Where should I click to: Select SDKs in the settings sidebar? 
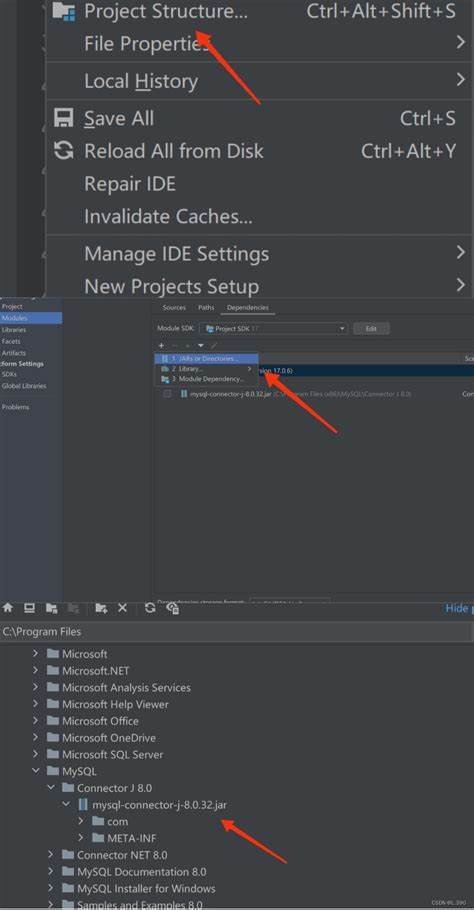click(x=9, y=374)
